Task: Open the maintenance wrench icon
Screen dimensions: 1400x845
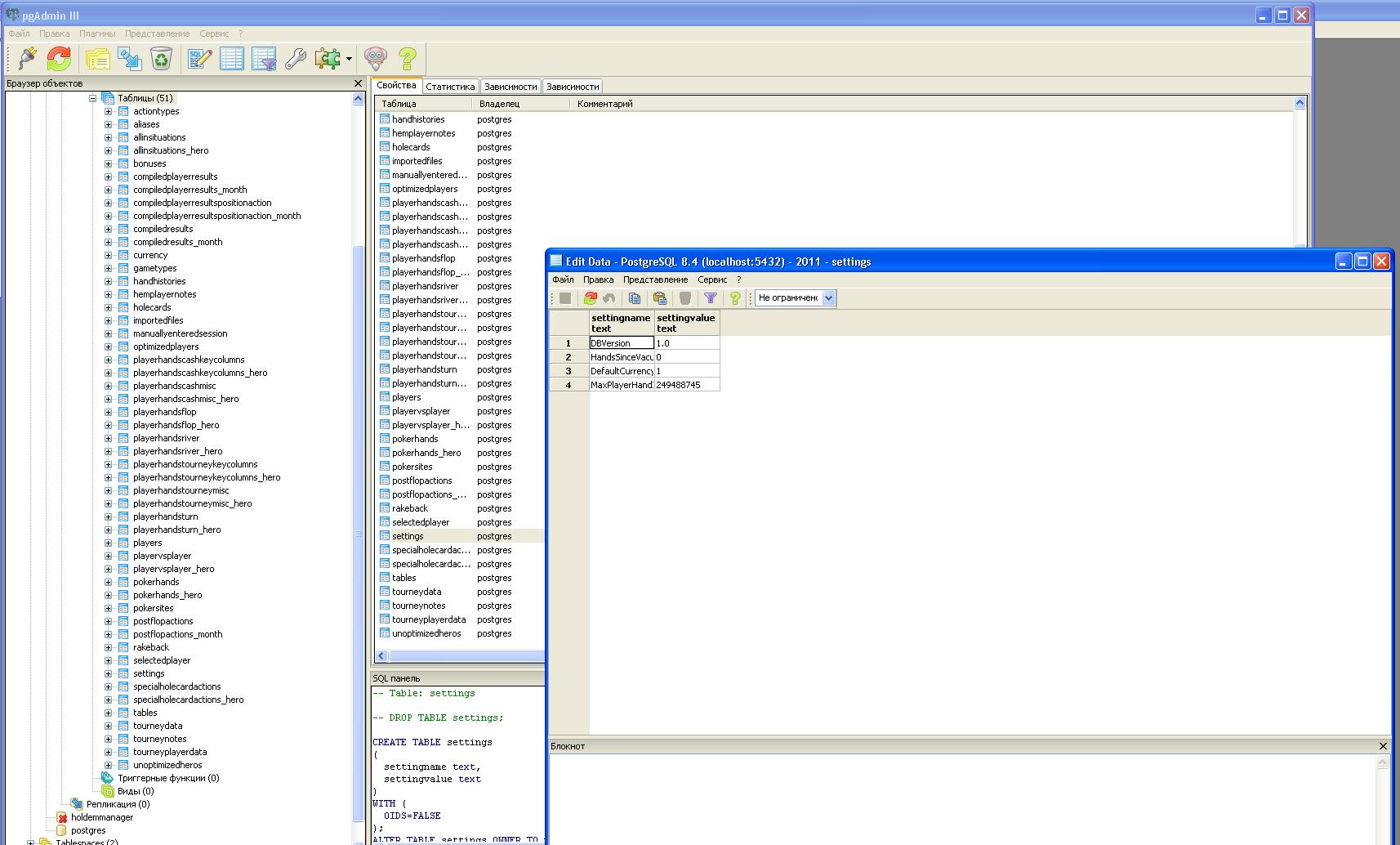Action: tap(295, 58)
